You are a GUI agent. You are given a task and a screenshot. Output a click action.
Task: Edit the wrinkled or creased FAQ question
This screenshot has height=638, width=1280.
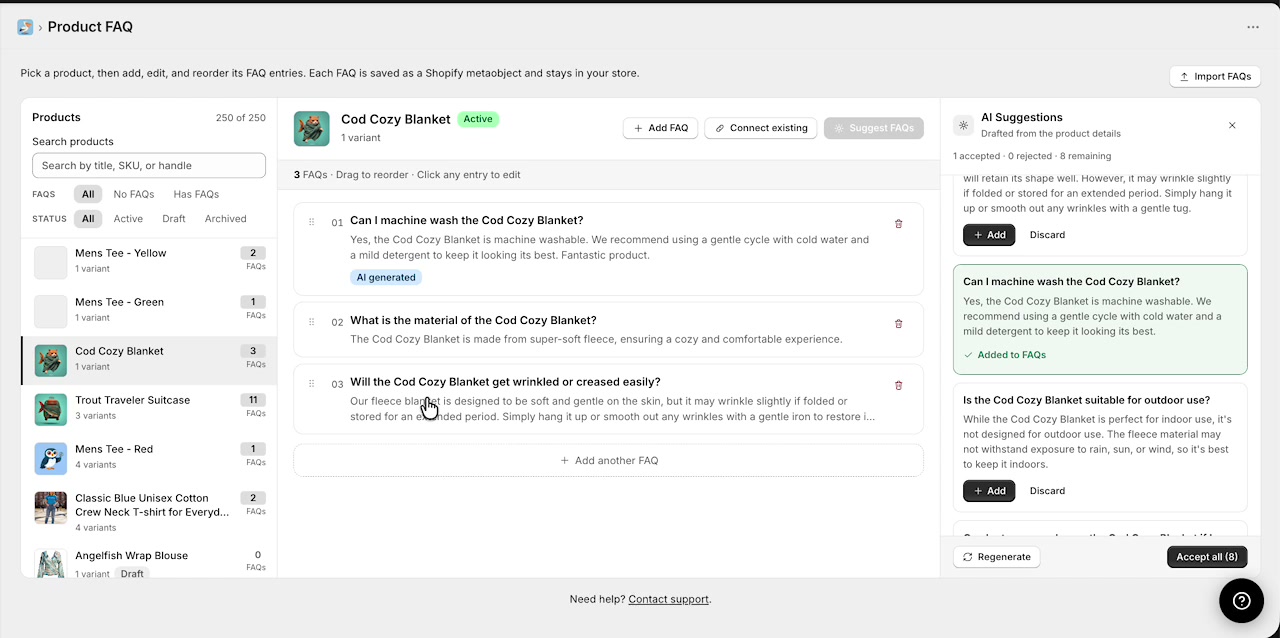(x=505, y=382)
